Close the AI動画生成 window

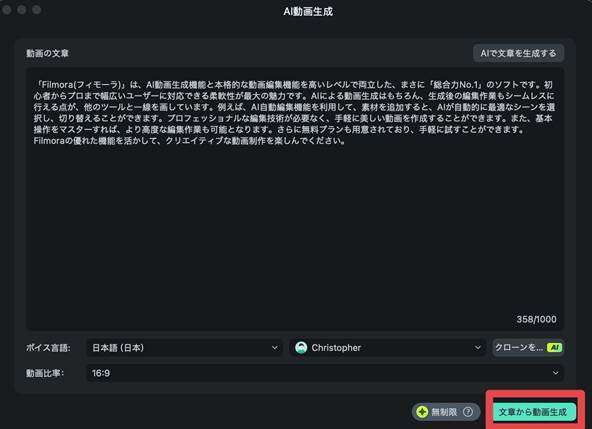click(x=7, y=9)
